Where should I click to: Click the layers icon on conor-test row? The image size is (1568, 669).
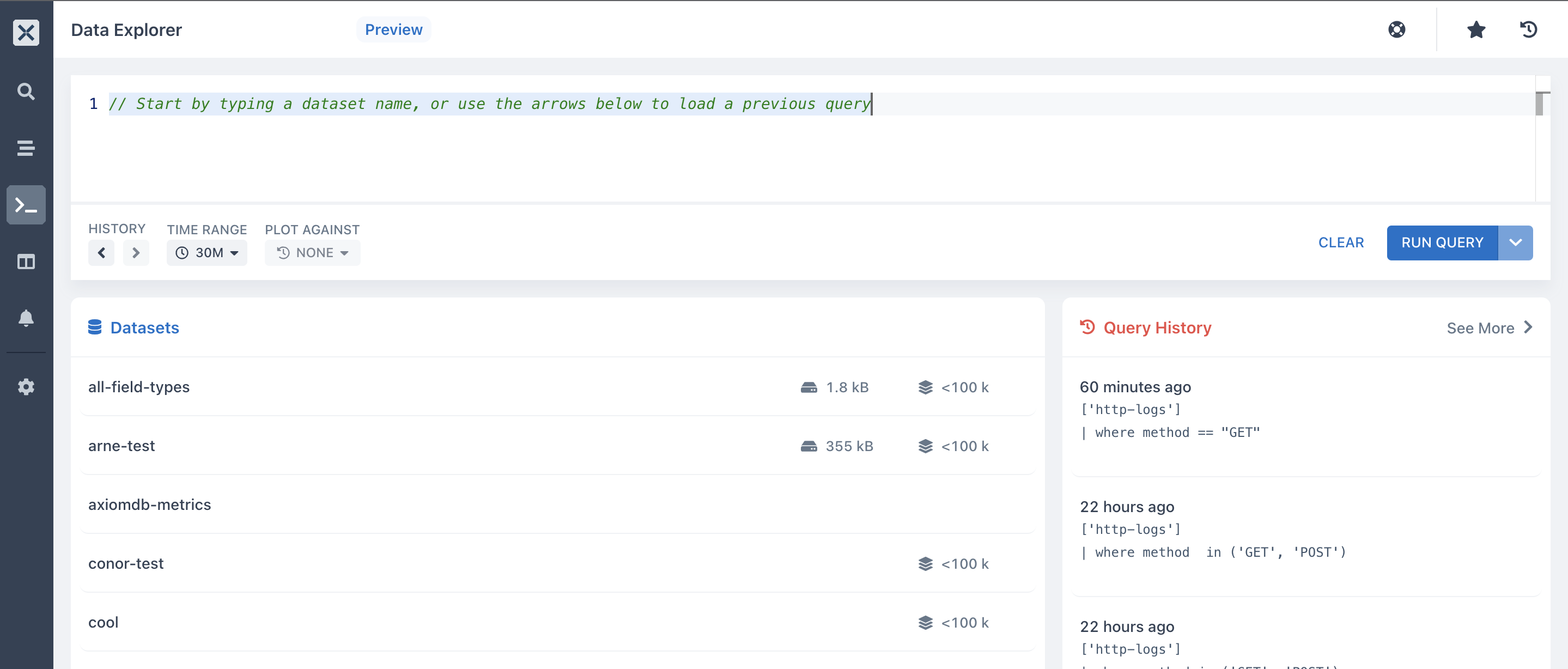tap(925, 564)
